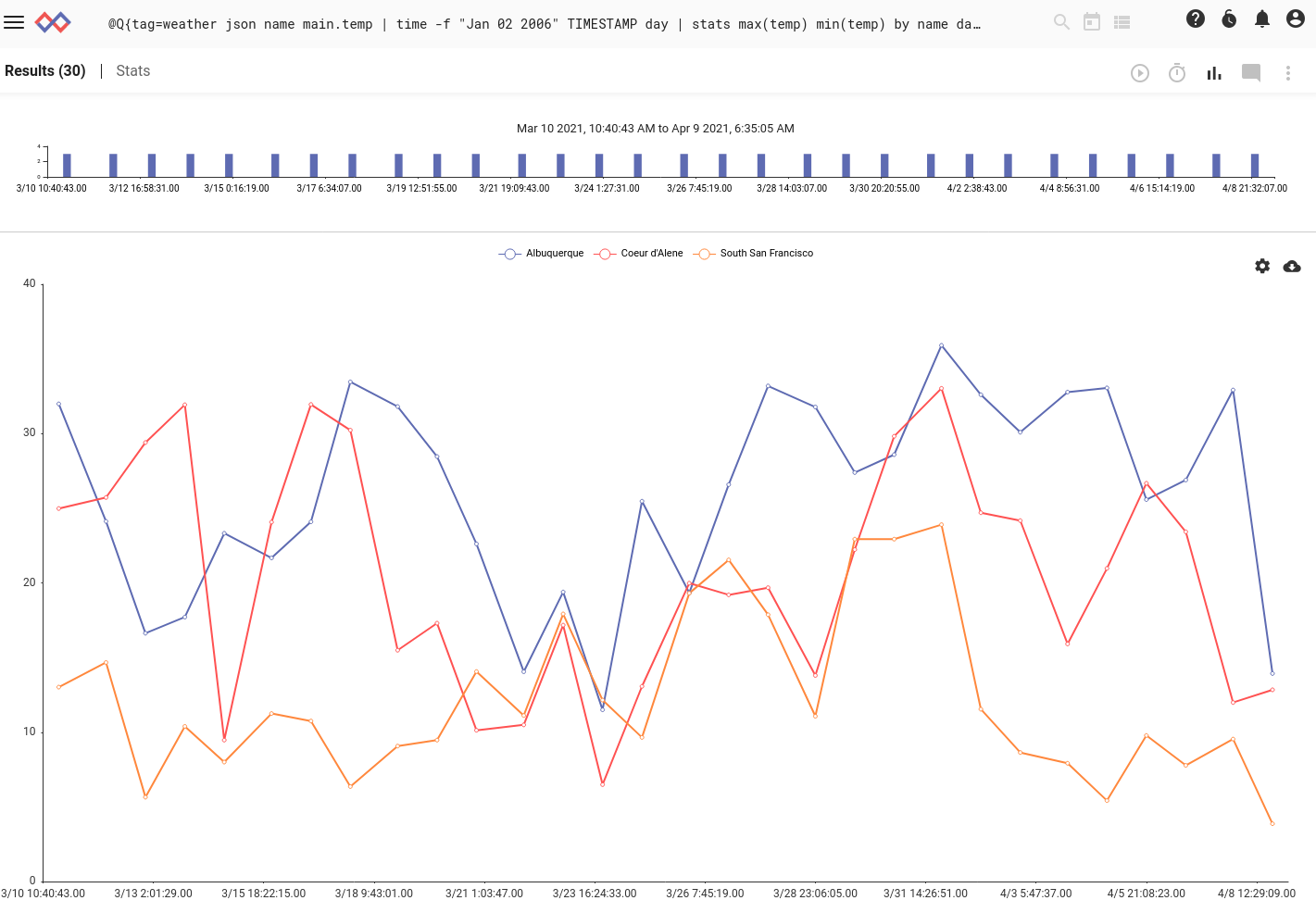The height and width of the screenshot is (913, 1316).
Task: Open the search icon in the top bar
Action: click(1061, 20)
